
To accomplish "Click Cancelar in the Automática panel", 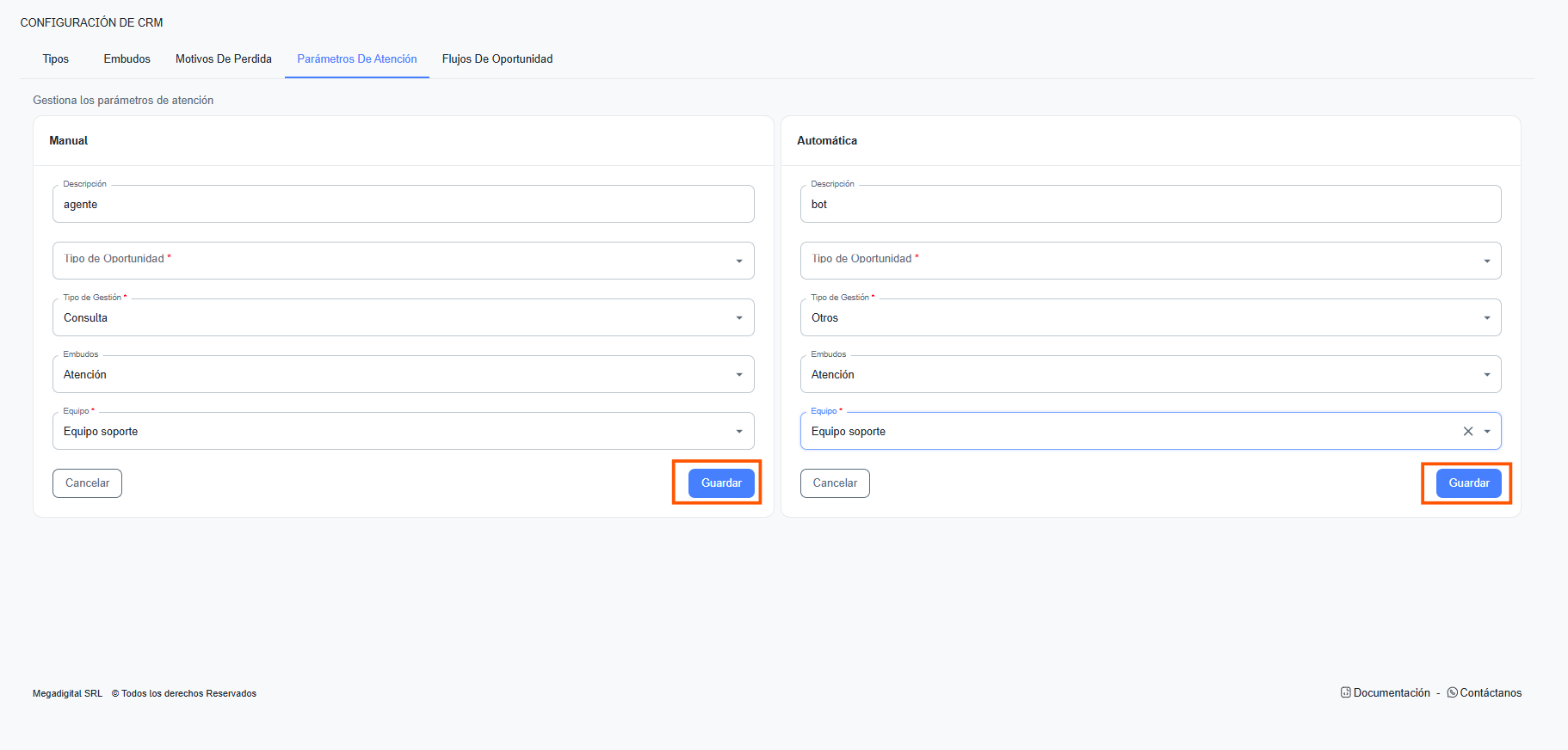I will (835, 483).
